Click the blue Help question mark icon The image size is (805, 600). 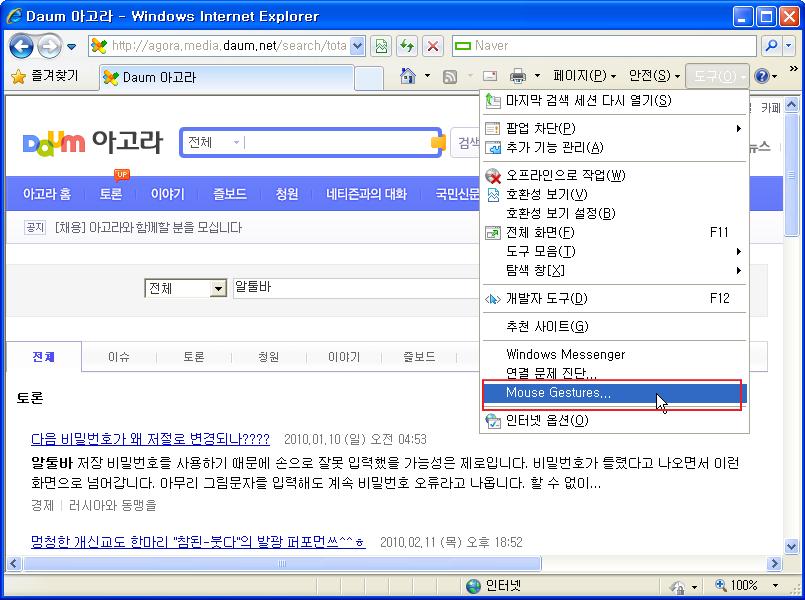pyautogui.click(x=761, y=76)
